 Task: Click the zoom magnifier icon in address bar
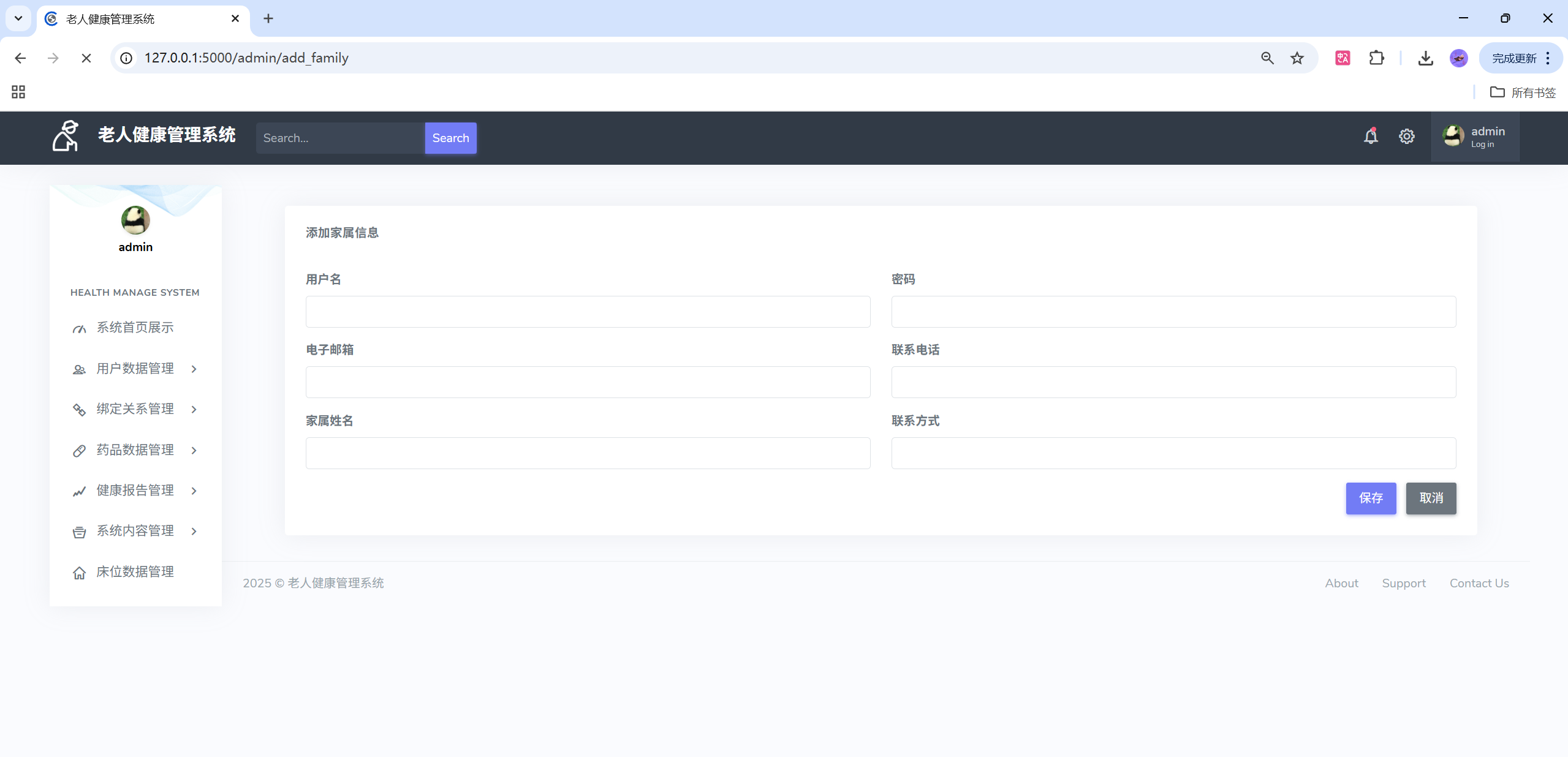click(x=1267, y=58)
